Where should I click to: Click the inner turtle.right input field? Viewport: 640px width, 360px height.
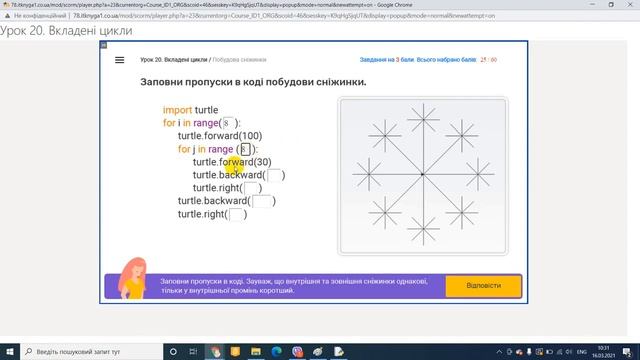click(251, 188)
